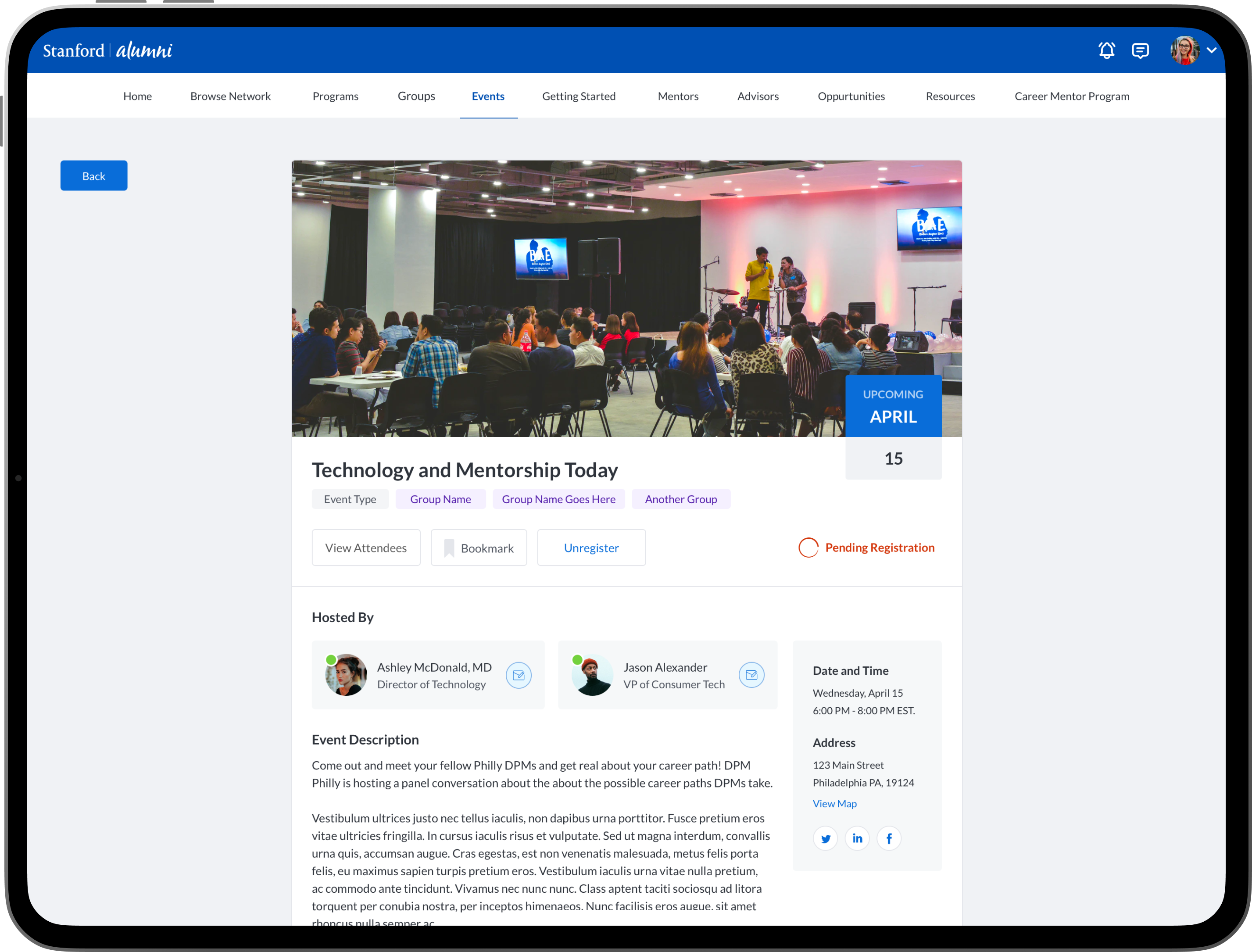Select the Group Name Goes Here tag
1252x952 pixels.
point(558,499)
